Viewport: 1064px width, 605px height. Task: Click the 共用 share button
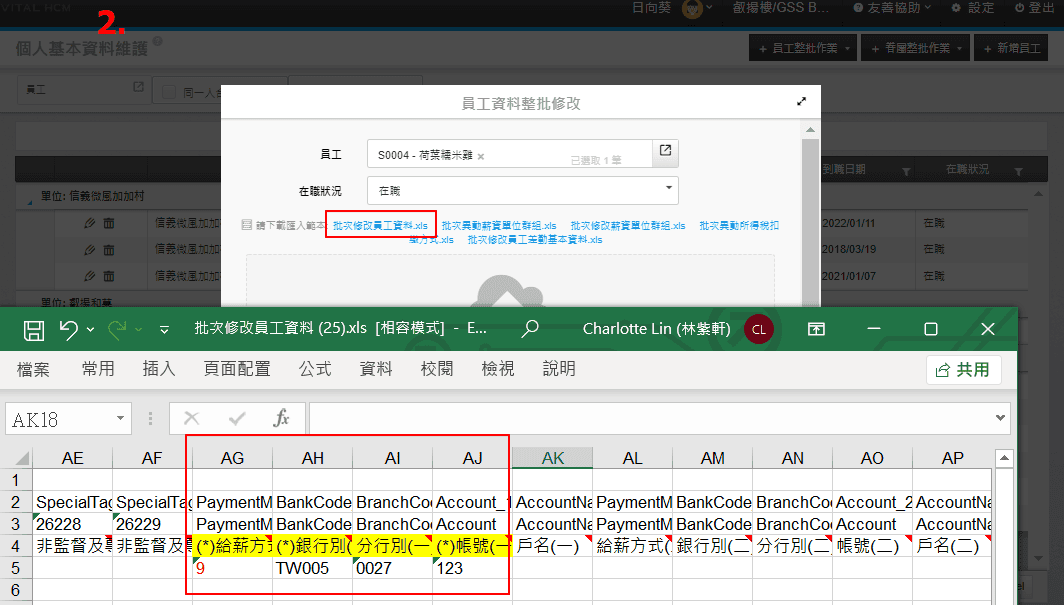click(x=964, y=369)
